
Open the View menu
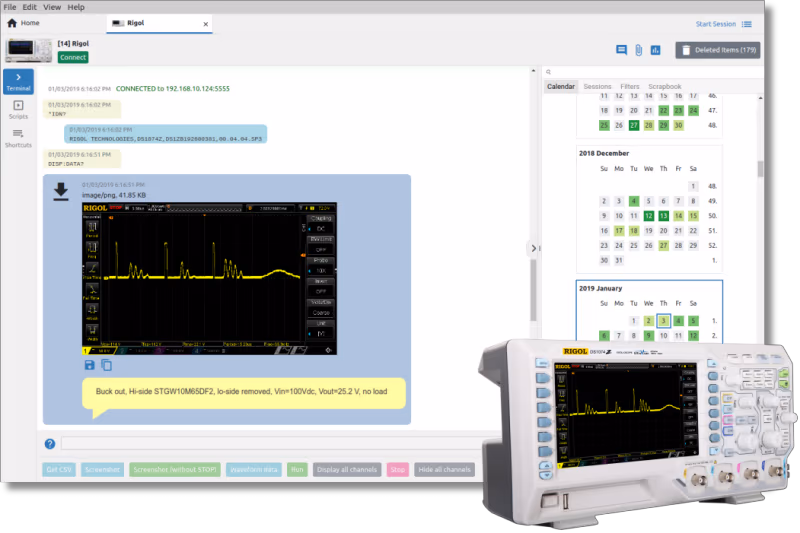(x=52, y=7)
